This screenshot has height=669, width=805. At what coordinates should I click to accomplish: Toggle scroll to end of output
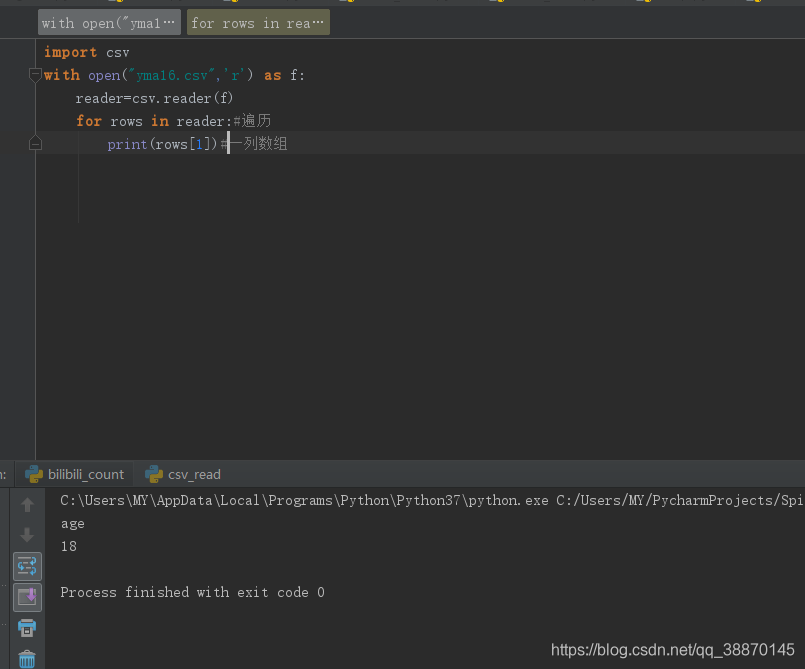[27, 597]
